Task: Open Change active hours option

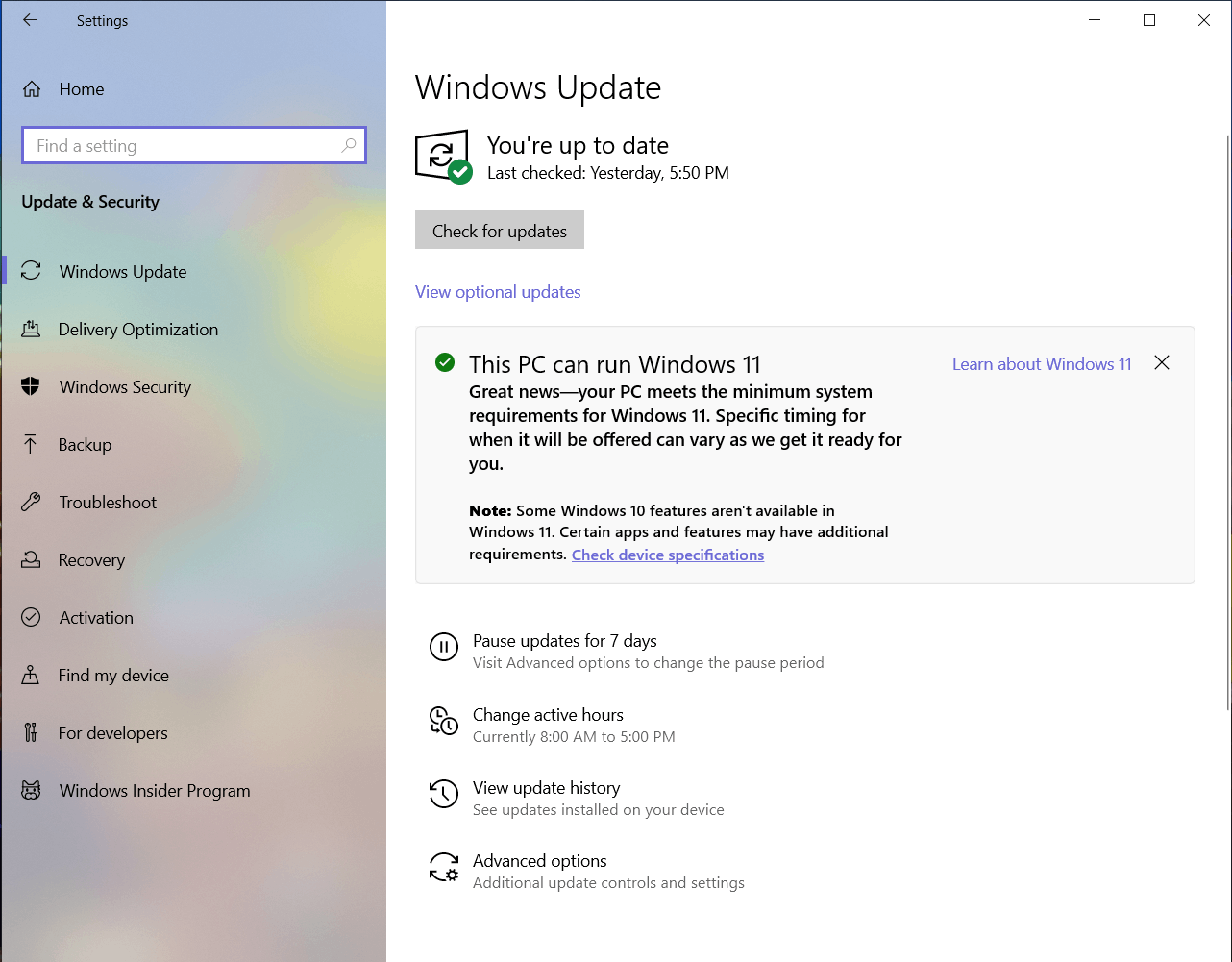Action: click(x=548, y=715)
